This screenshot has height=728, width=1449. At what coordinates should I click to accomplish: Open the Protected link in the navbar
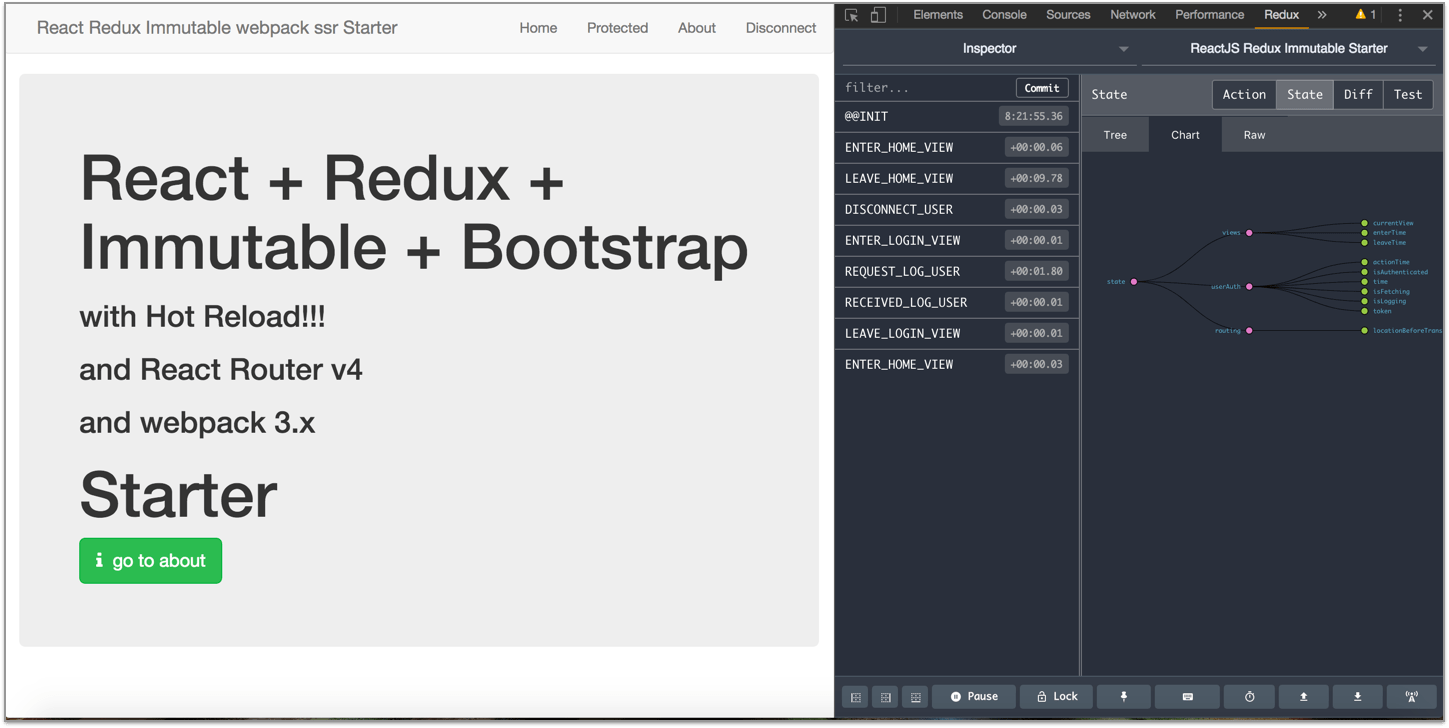[617, 28]
